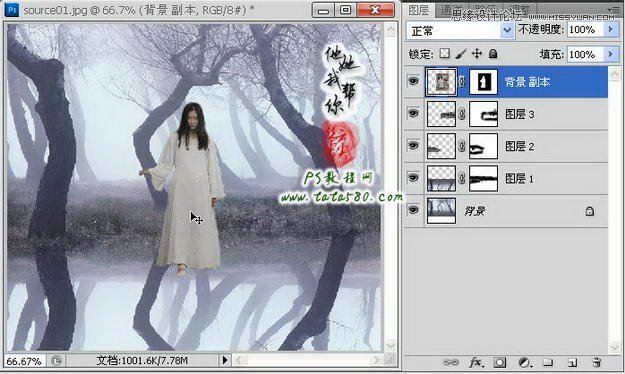625x374 pixels.
Task: Open the 不透明度 opacity slider arrow
Action: 611,30
